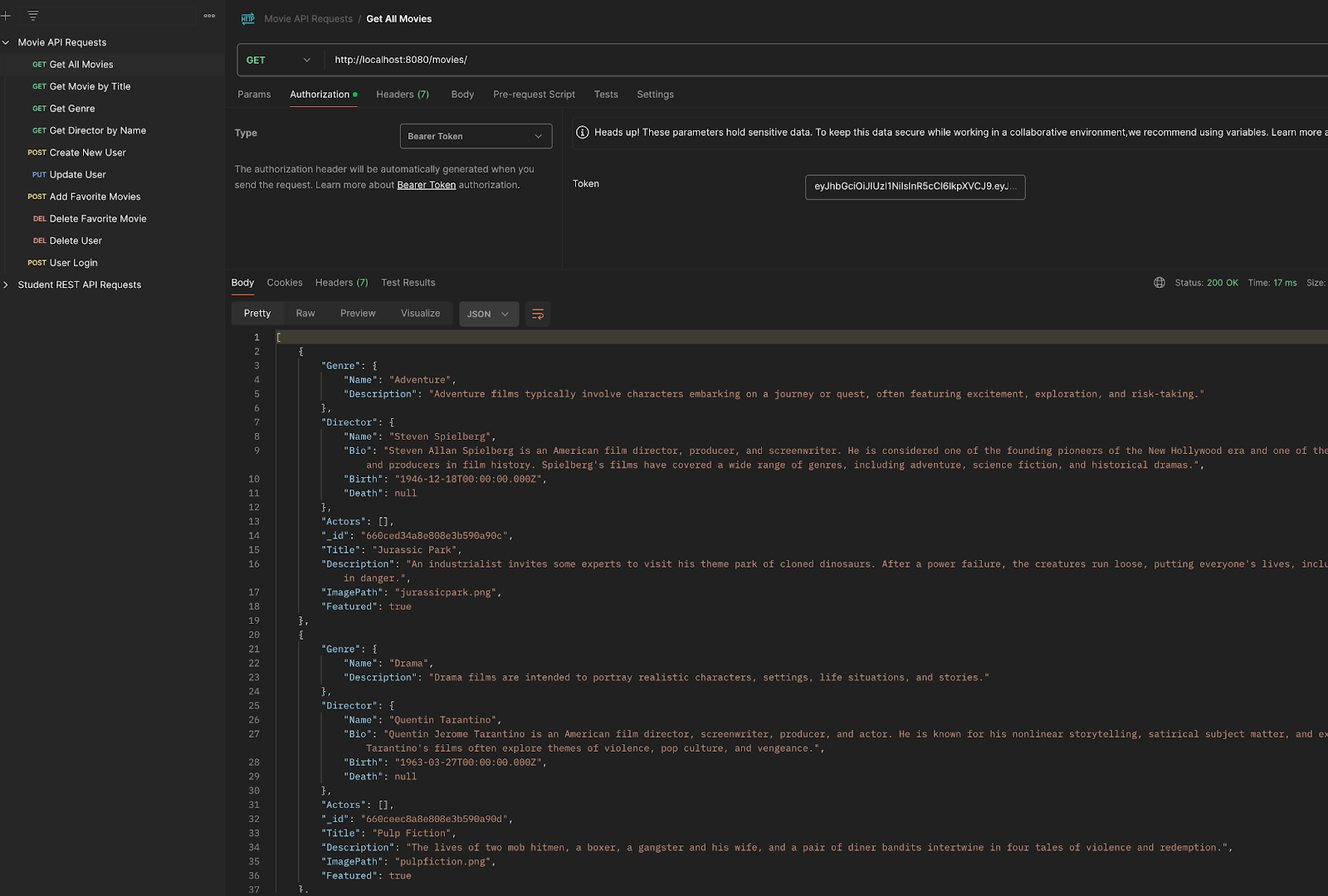Open the Test Results tab
Viewport: 1328px width, 896px height.
(408, 283)
